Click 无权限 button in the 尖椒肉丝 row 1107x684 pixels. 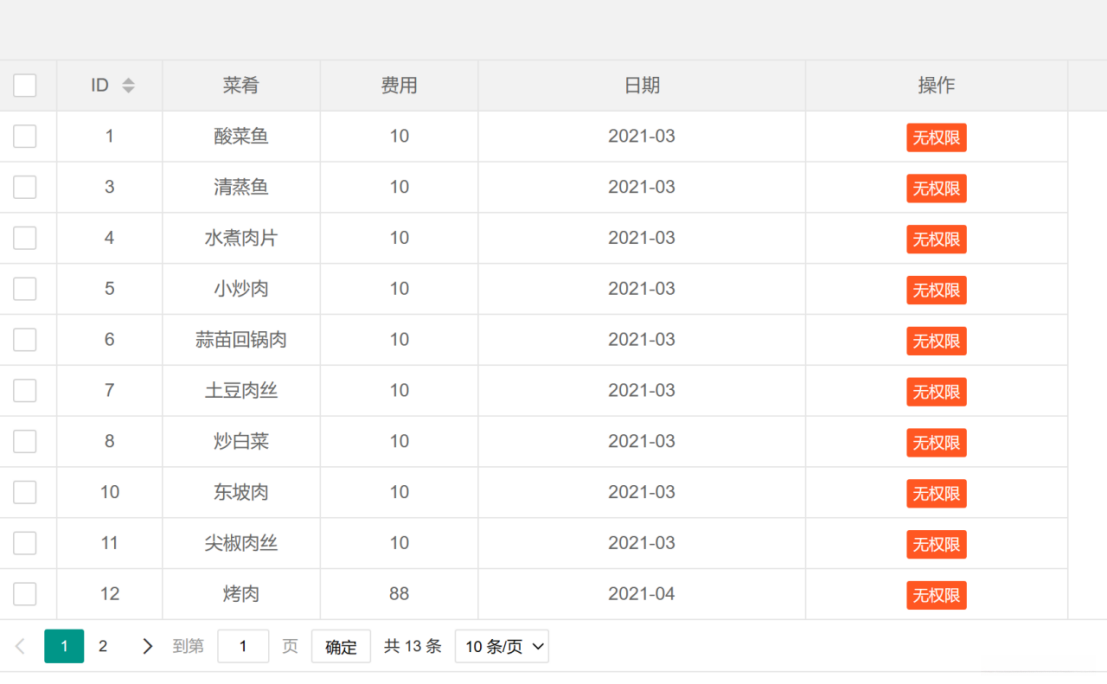pyautogui.click(x=936, y=544)
